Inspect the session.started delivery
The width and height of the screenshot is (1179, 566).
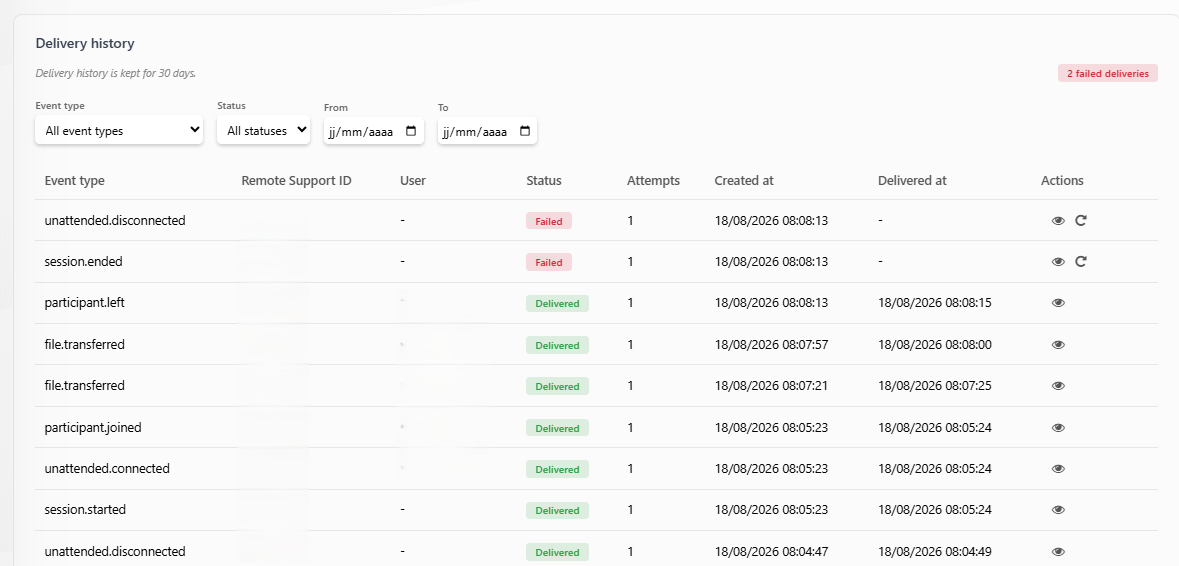(1058, 510)
